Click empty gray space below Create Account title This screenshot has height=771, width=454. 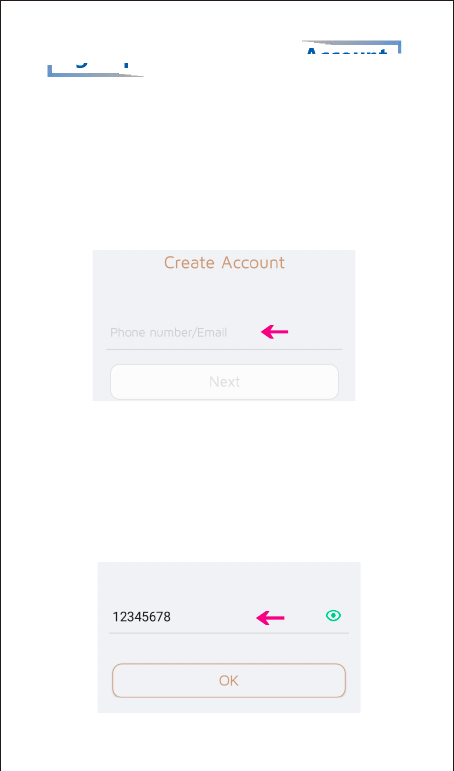point(224,295)
